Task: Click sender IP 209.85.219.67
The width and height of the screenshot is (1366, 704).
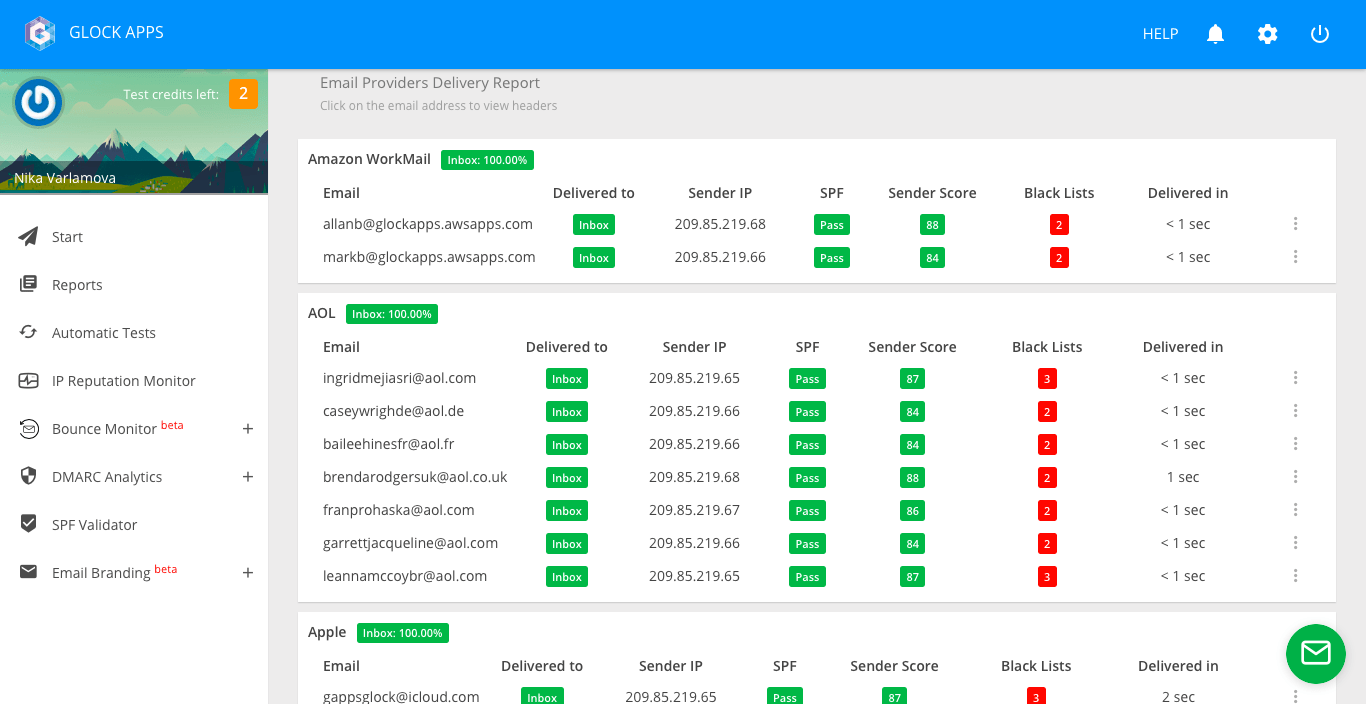Action: (x=694, y=510)
